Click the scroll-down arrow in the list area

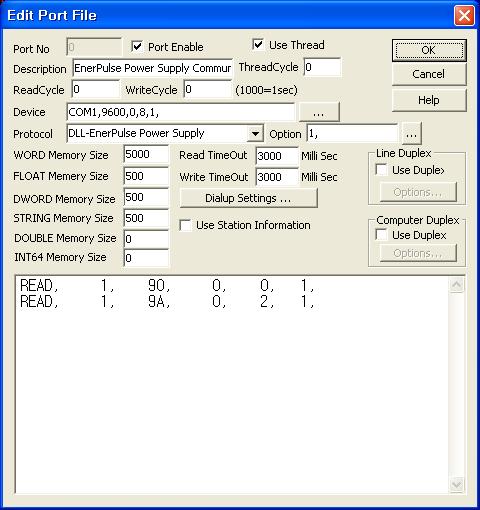click(456, 485)
